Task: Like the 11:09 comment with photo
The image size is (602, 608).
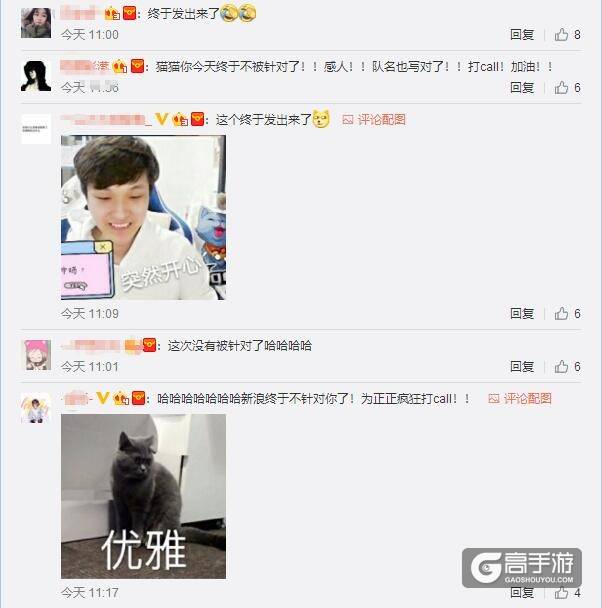Action: click(561, 313)
